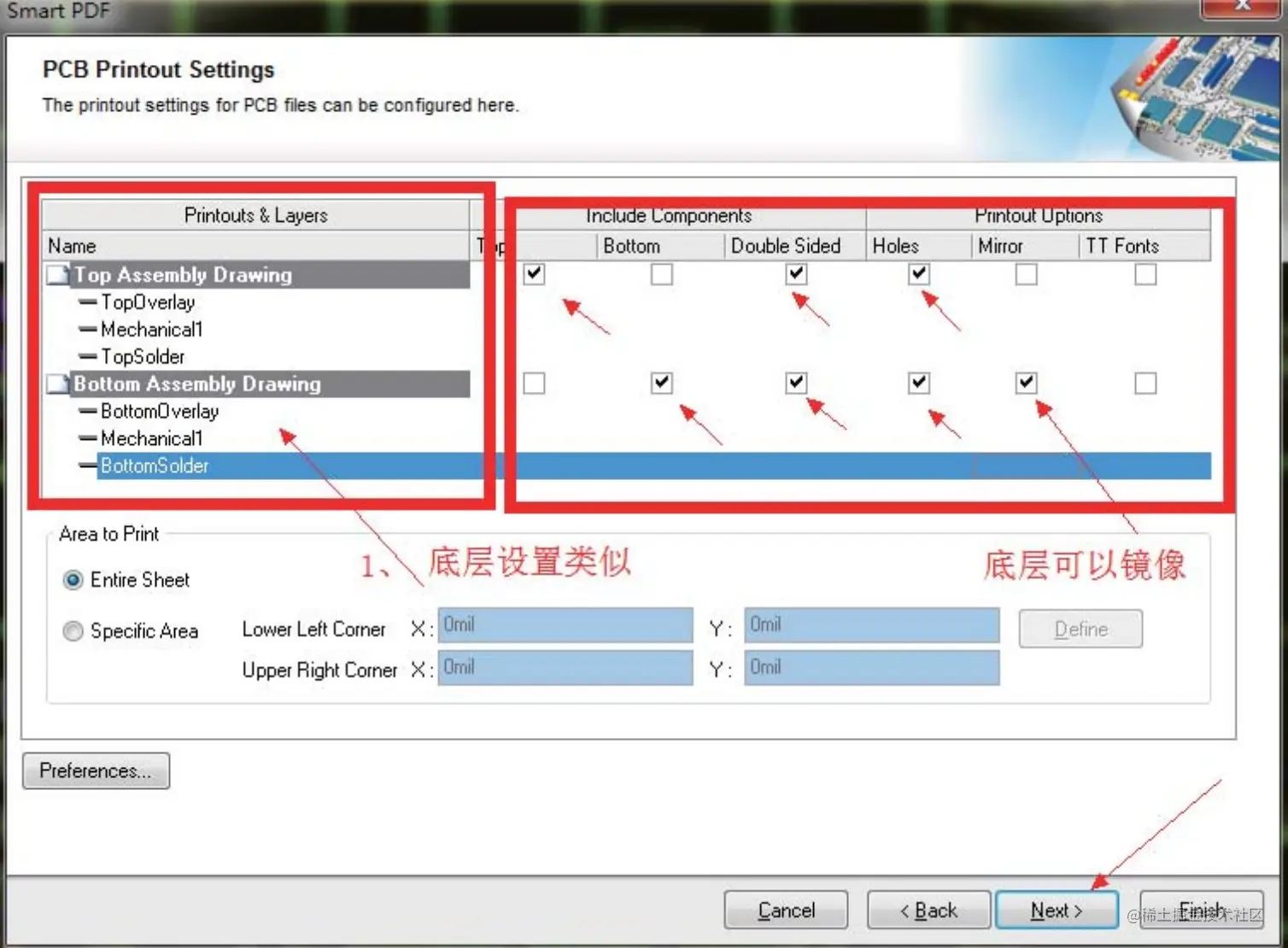
Task: Click the Printouts & Layers header
Action: coord(256,215)
